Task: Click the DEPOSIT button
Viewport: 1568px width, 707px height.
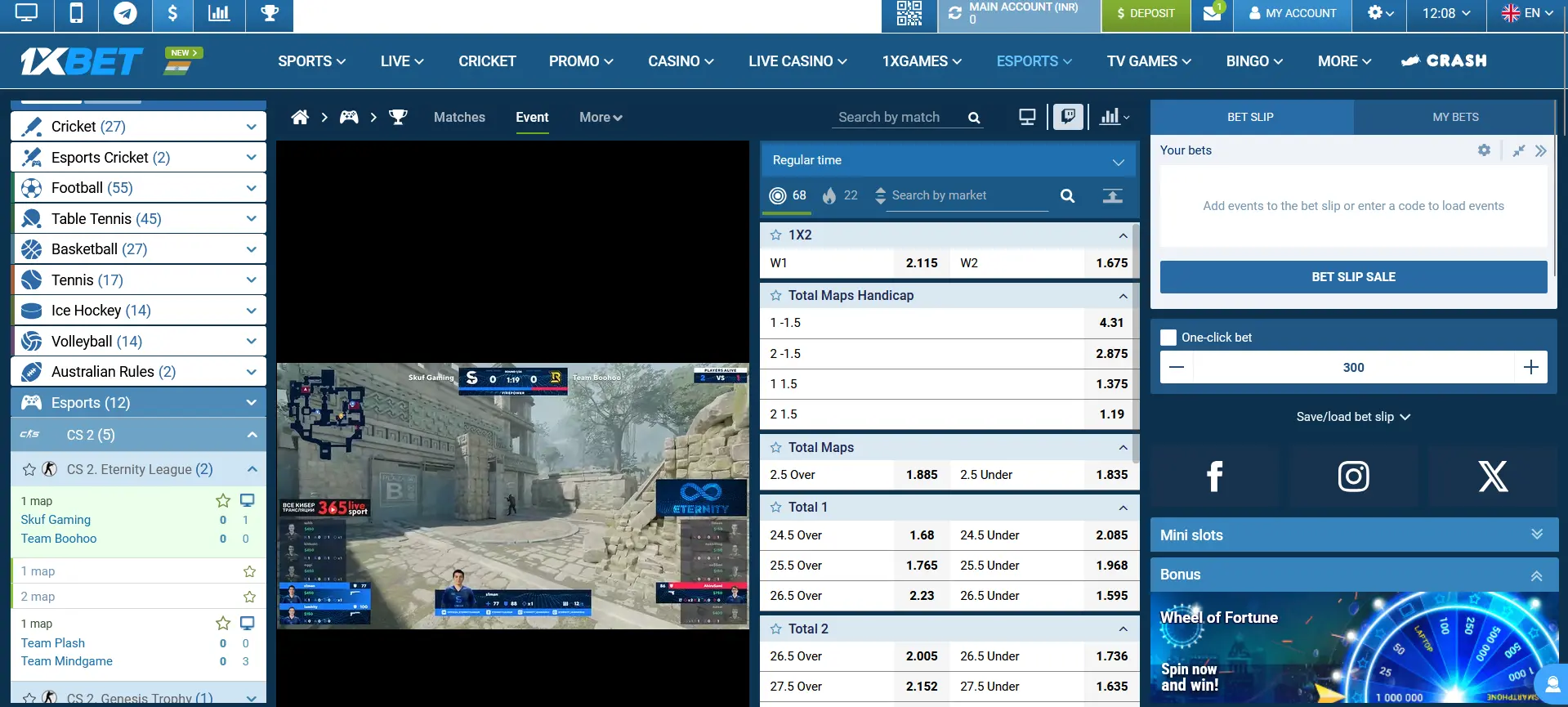Action: point(1146,13)
